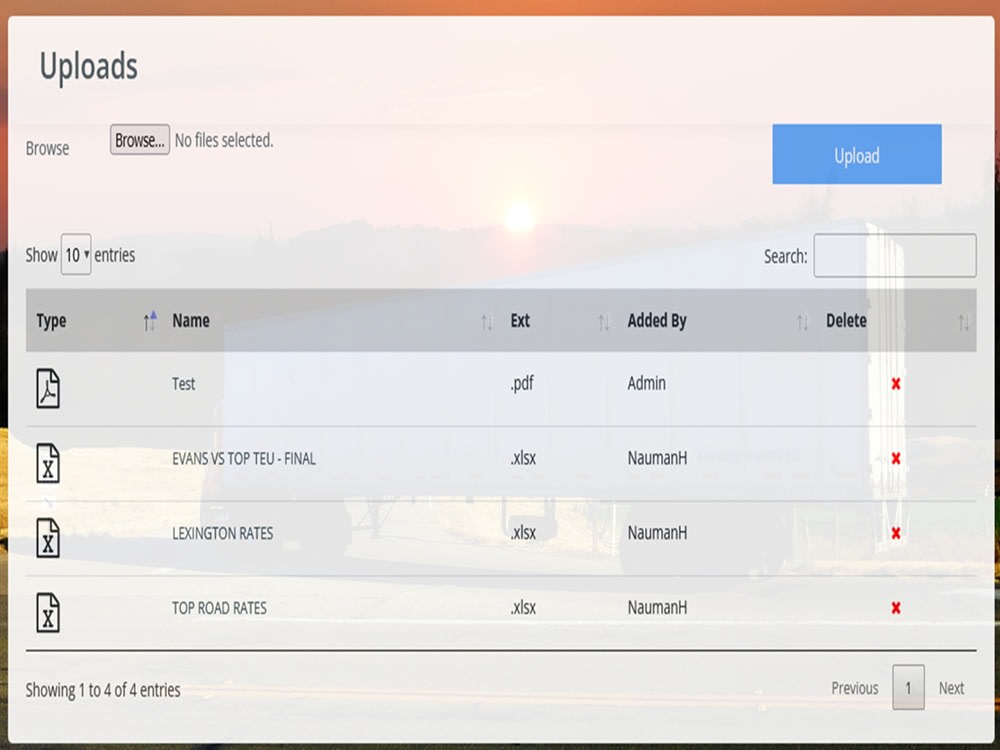This screenshot has height=750, width=1000.
Task: Open the Test PDF file icon
Action: tap(48, 388)
